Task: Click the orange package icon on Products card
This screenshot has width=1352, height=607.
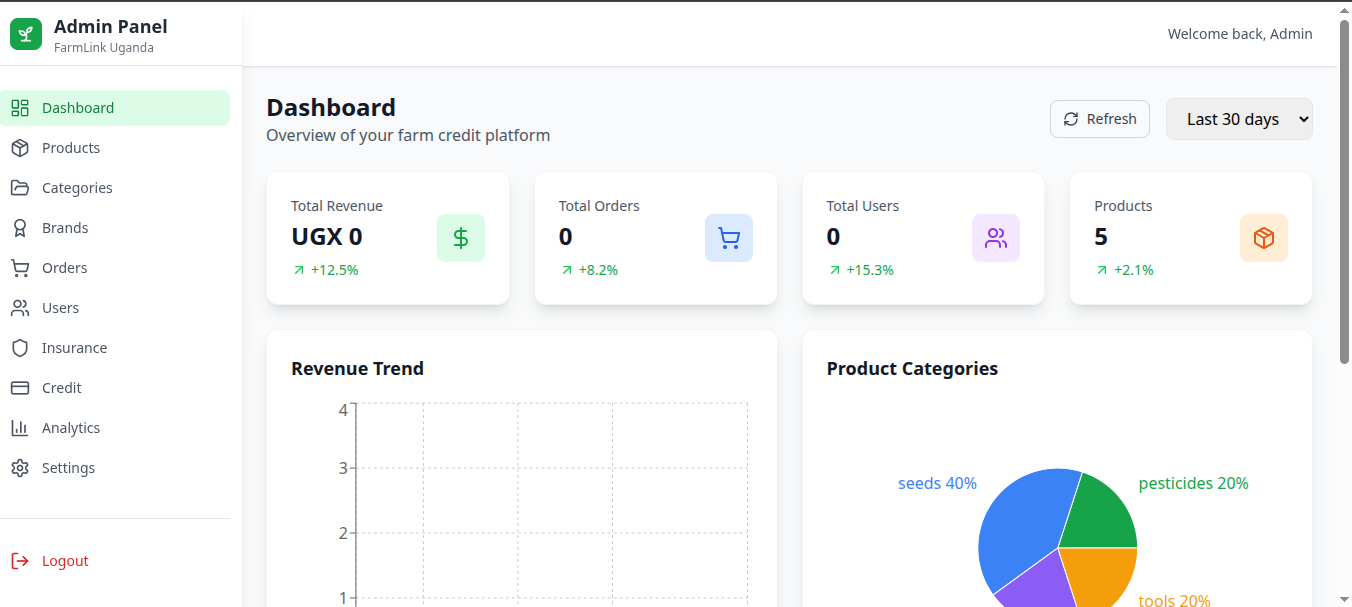Action: 1264,238
